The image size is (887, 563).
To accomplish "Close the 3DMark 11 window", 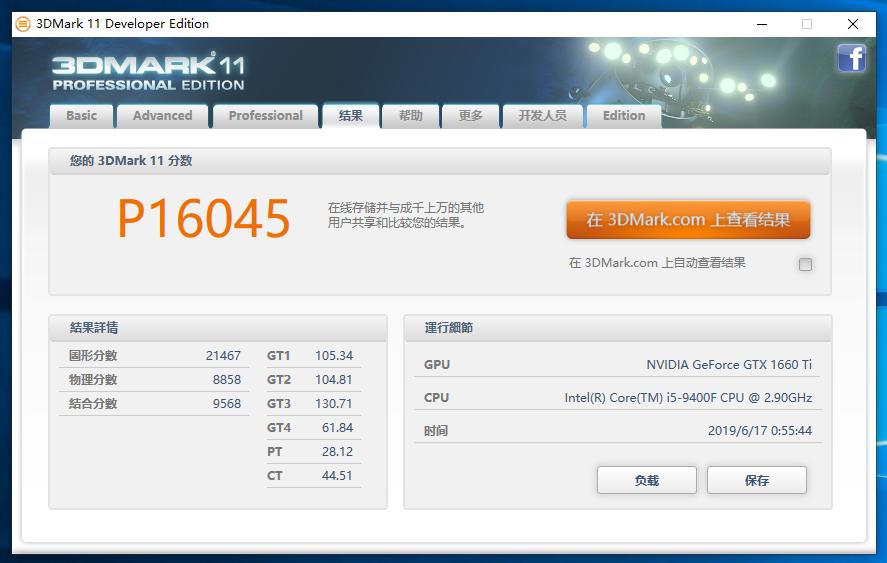I will coord(852,24).
